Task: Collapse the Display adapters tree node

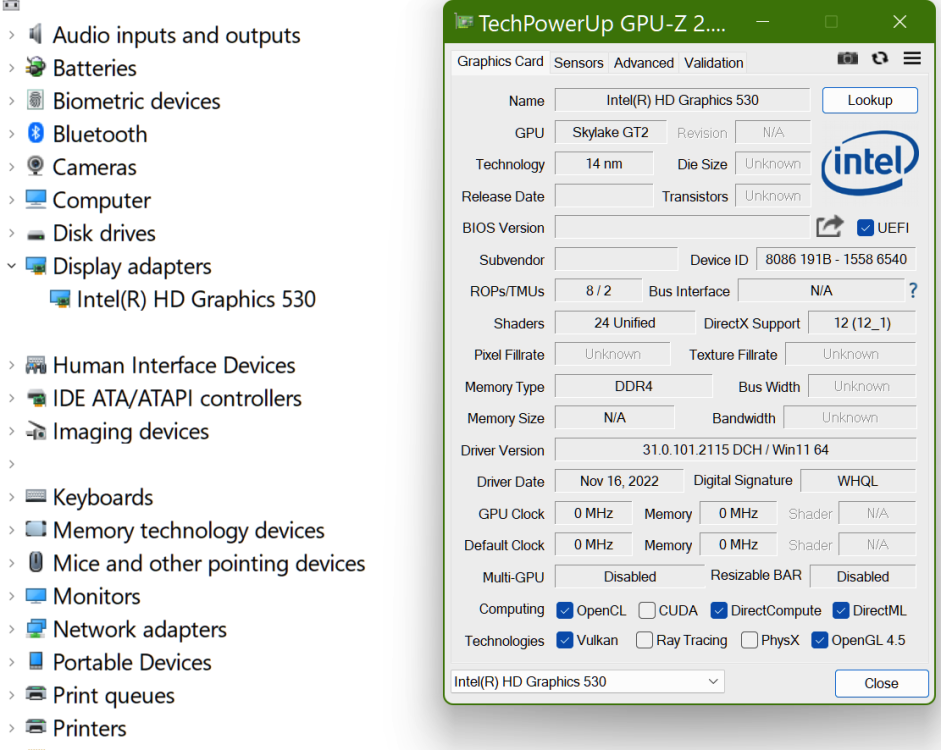Action: coord(11,265)
